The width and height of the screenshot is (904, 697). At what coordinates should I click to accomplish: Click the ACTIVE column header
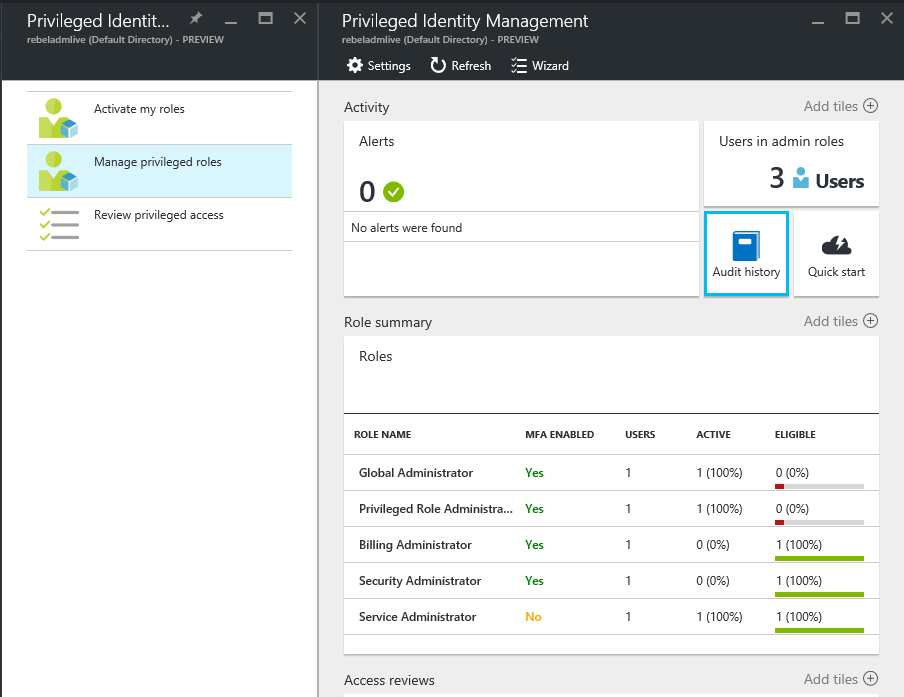click(713, 435)
